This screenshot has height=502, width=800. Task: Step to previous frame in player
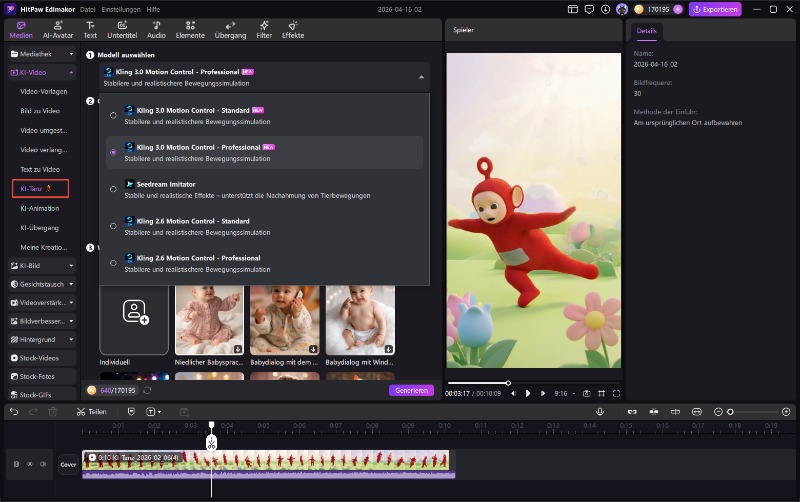pyautogui.click(x=513, y=393)
